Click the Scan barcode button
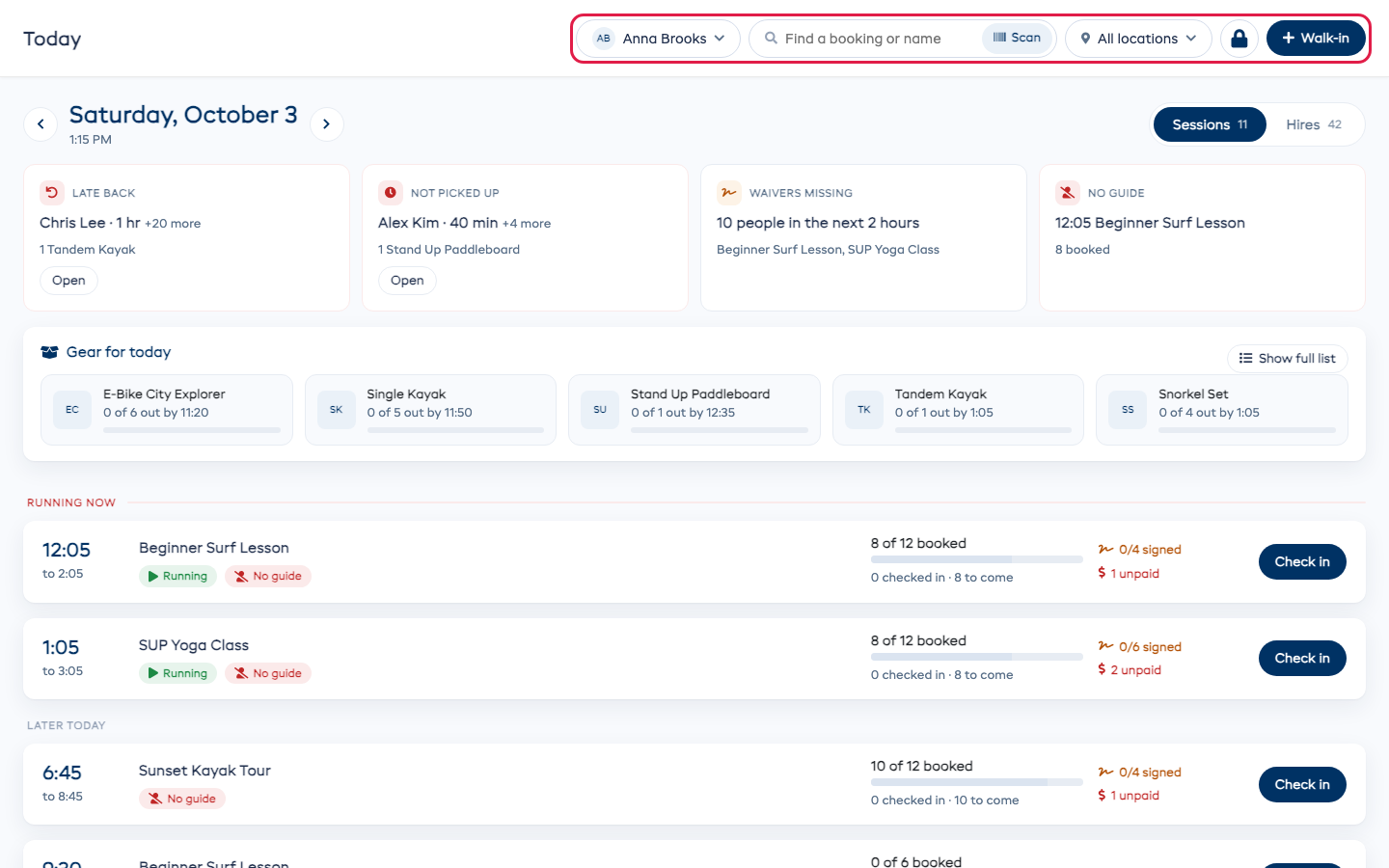1389x868 pixels. 1018,38
